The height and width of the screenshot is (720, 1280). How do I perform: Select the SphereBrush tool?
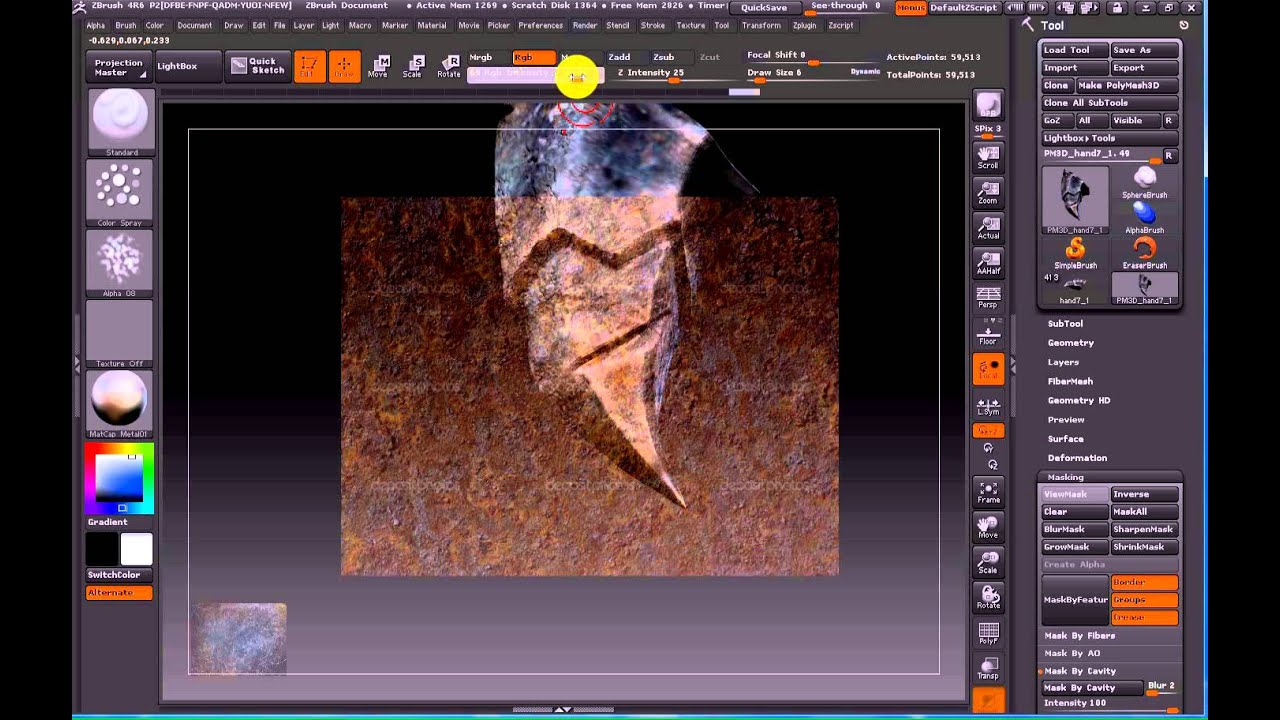[x=1144, y=182]
